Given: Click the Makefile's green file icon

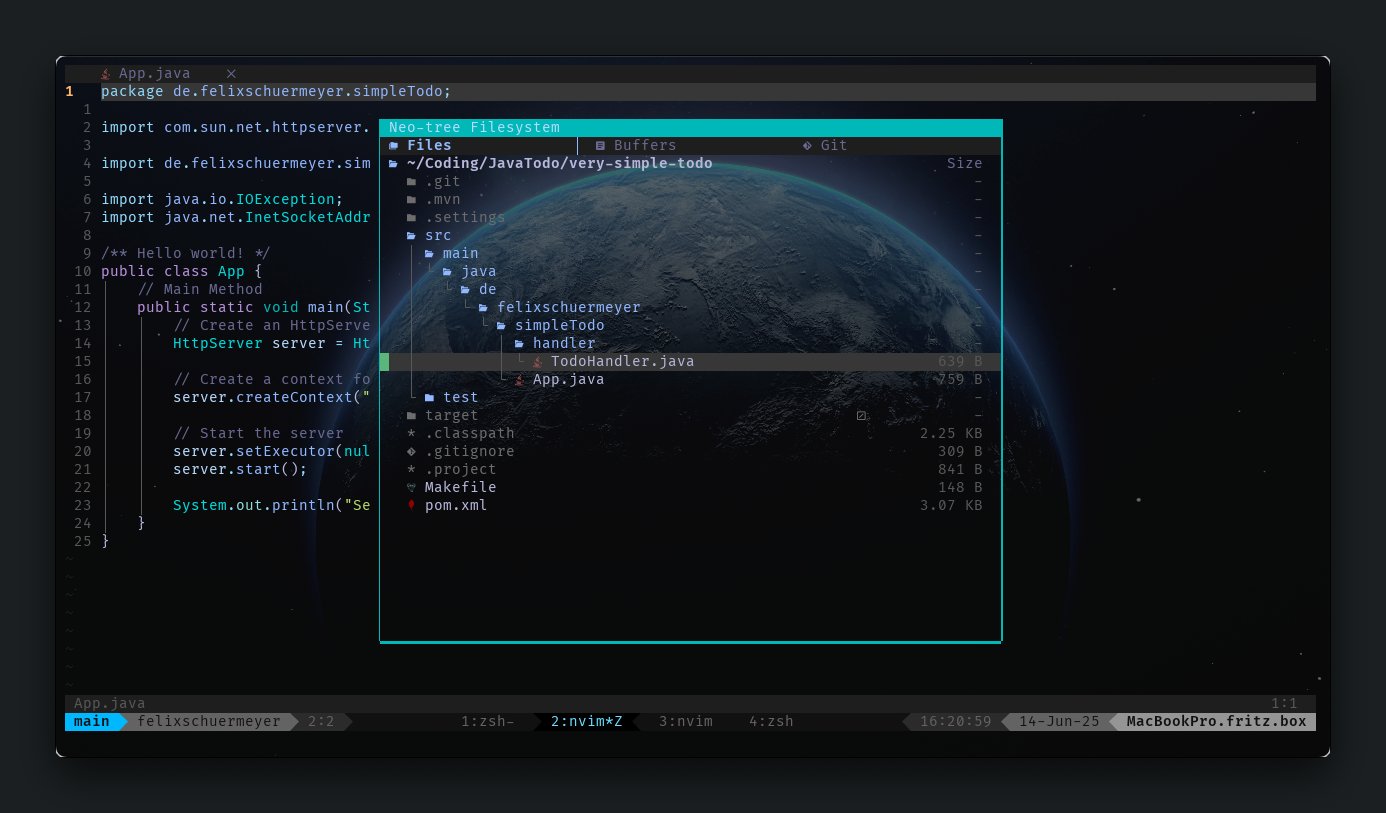Looking at the screenshot, I should click(x=411, y=487).
